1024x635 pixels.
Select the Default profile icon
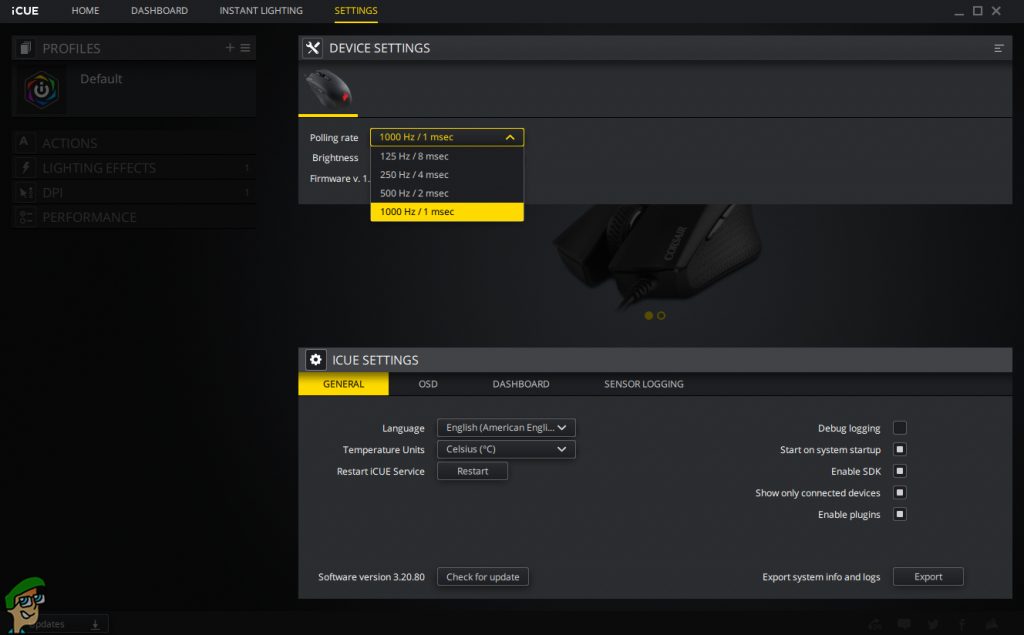42,90
